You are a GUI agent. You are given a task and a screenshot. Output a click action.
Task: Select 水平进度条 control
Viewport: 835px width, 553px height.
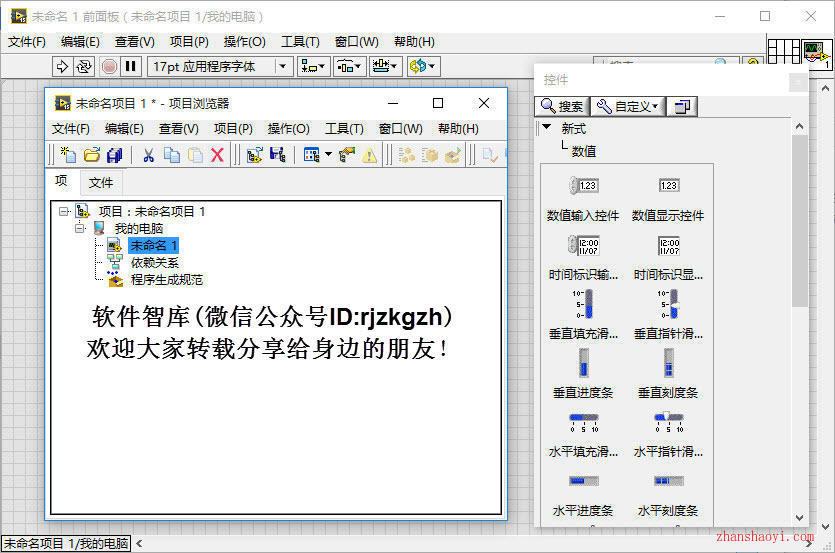583,495
